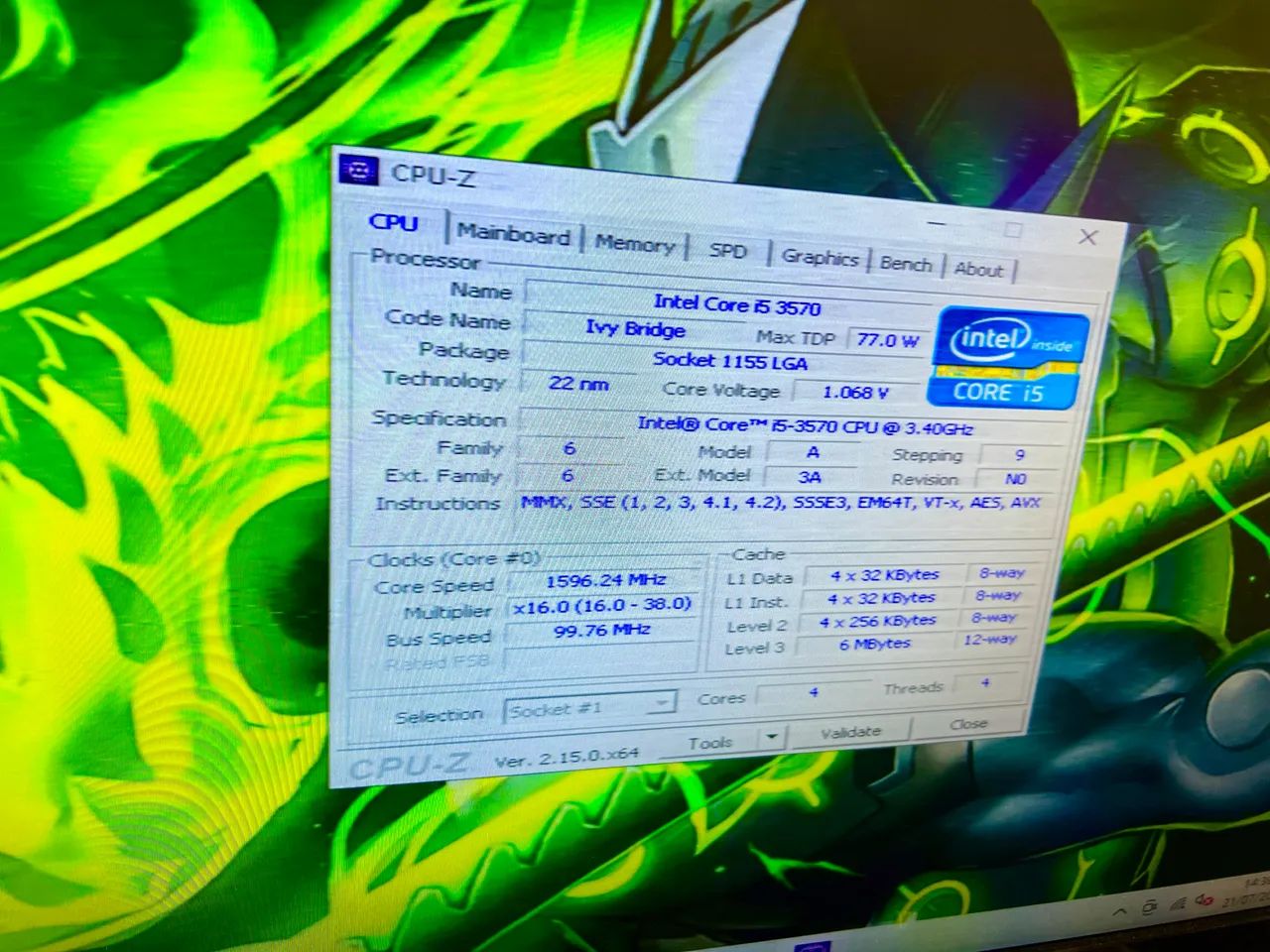
Task: Expand the Tools dropdown arrow
Action: pos(773,738)
